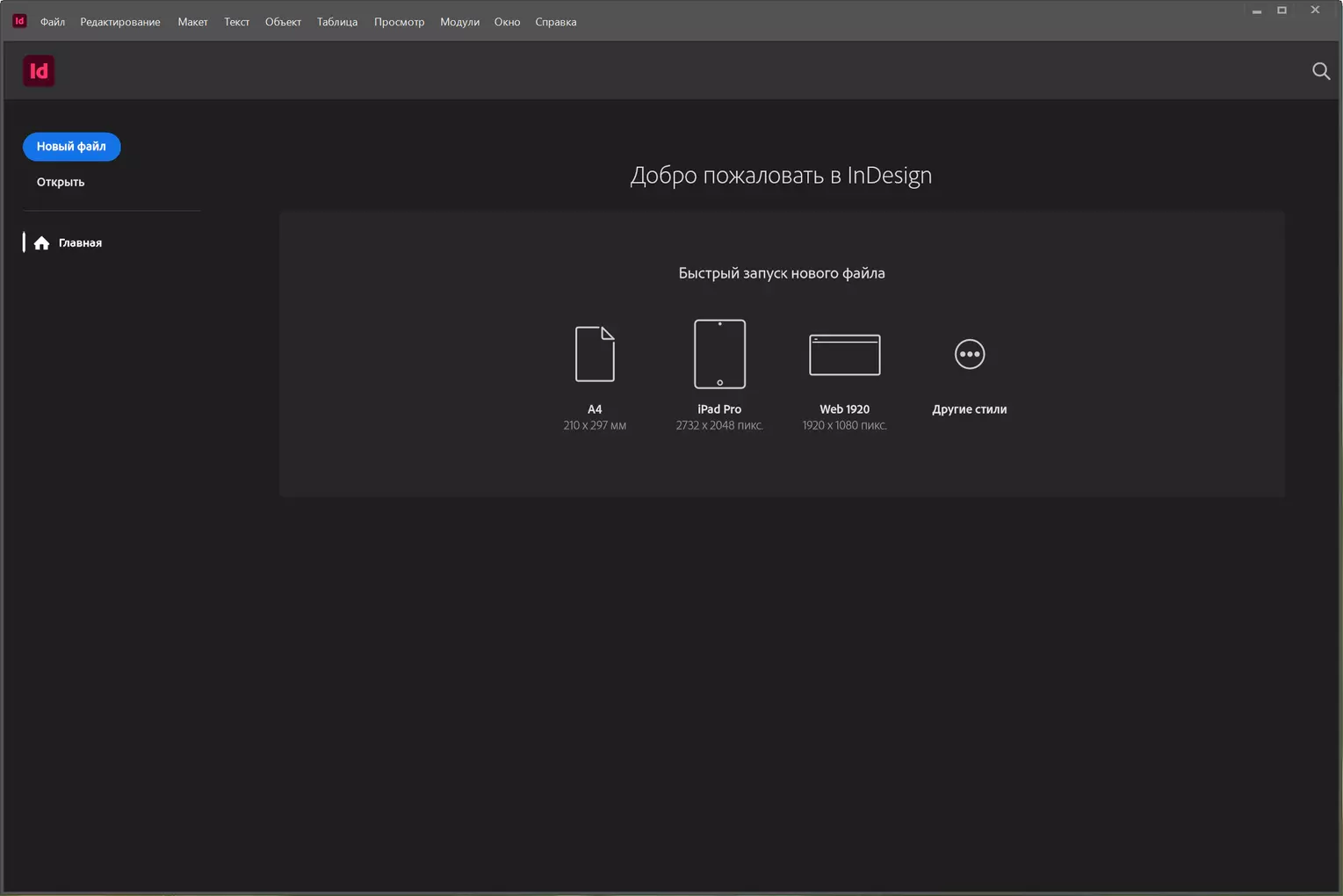Screen dimensions: 1343x896
Task: Click the Новый файл button
Action: (71, 147)
